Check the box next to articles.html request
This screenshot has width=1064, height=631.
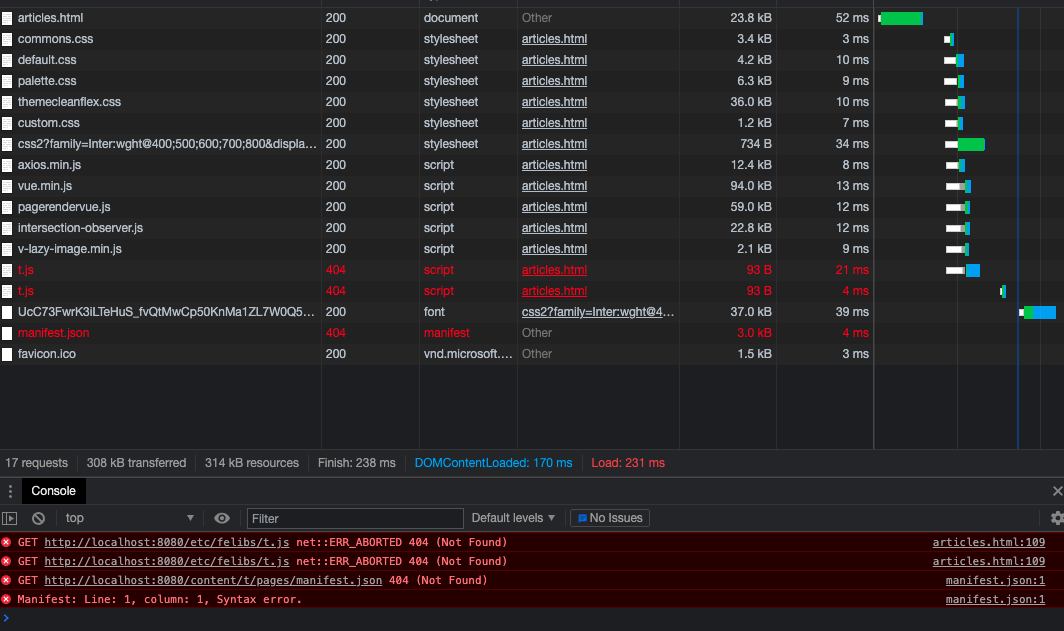tap(7, 17)
